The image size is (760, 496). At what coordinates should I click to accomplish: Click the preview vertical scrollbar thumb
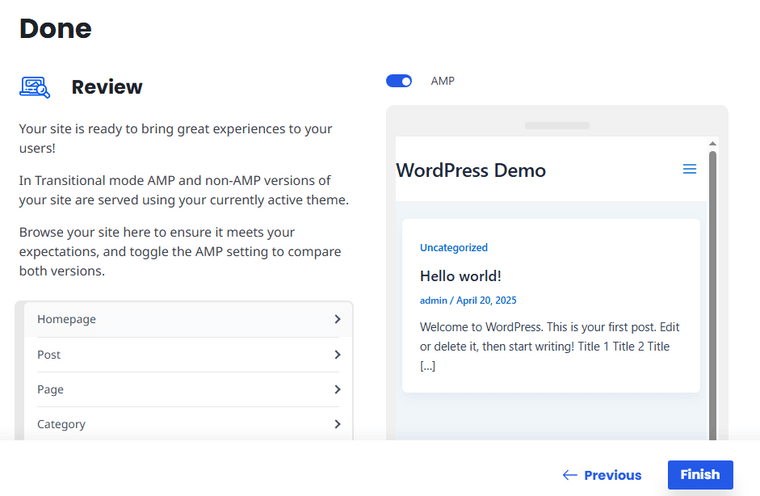[712, 296]
